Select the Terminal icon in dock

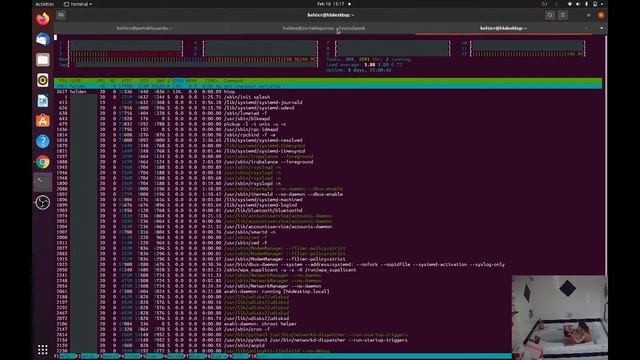(x=42, y=182)
